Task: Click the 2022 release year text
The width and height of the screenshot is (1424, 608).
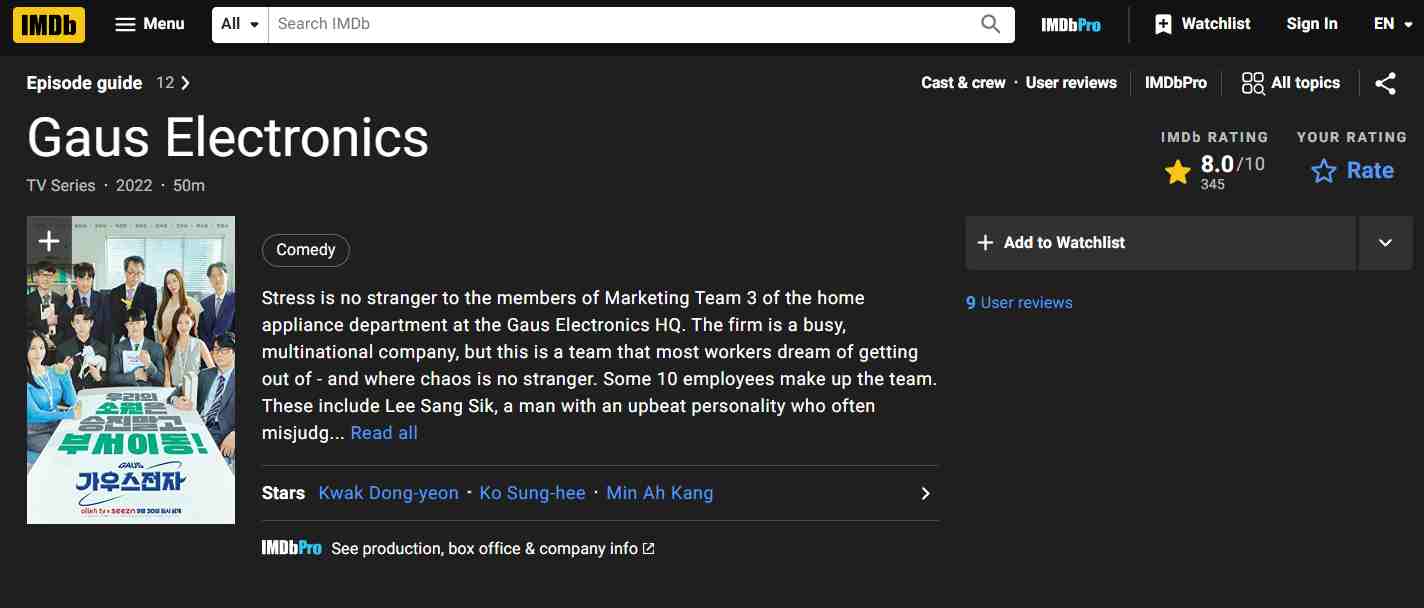Action: tap(134, 185)
